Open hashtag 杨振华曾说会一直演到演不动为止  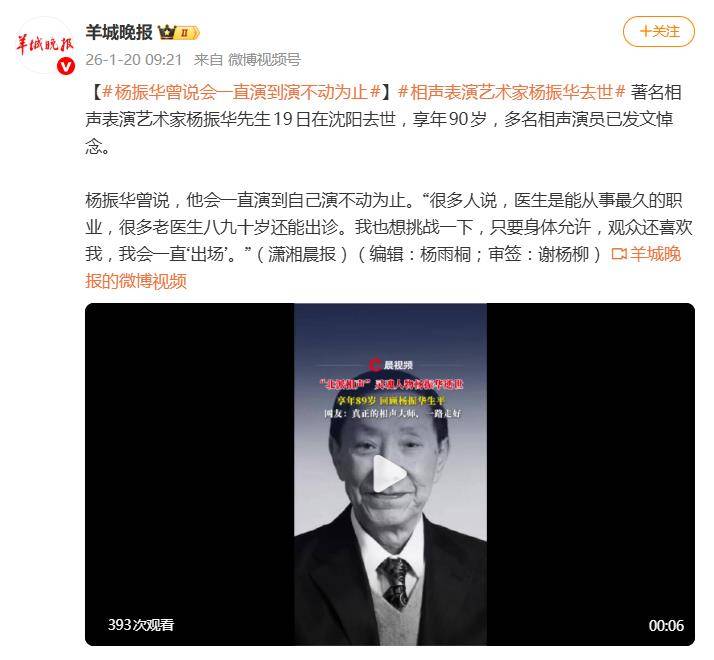pos(241,92)
